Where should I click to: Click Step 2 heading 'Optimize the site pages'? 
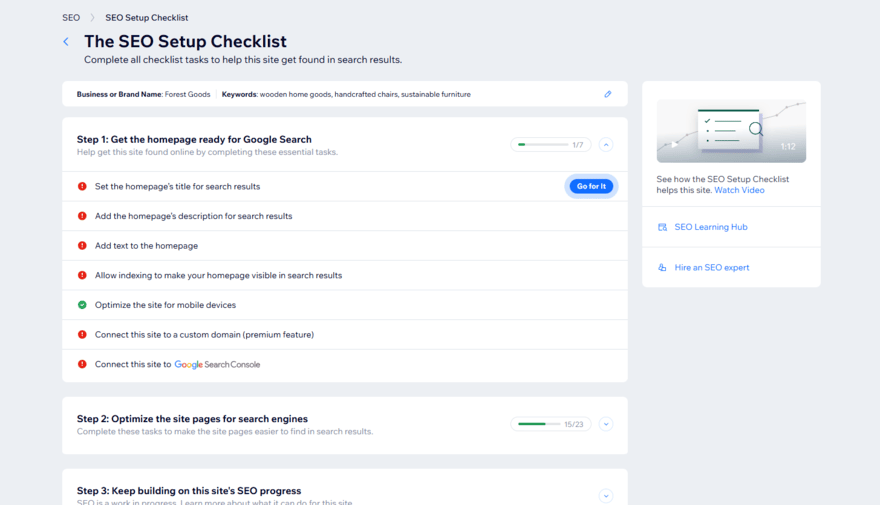[192, 419]
